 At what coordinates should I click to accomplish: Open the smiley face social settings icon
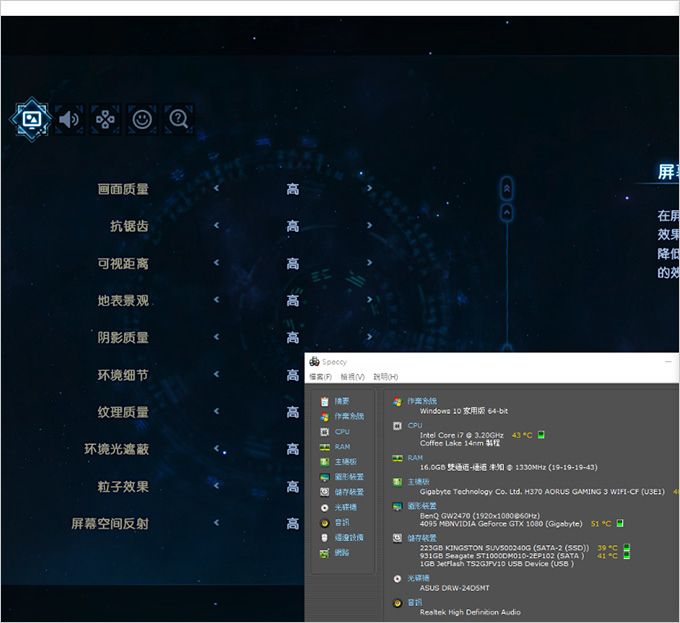(x=142, y=119)
